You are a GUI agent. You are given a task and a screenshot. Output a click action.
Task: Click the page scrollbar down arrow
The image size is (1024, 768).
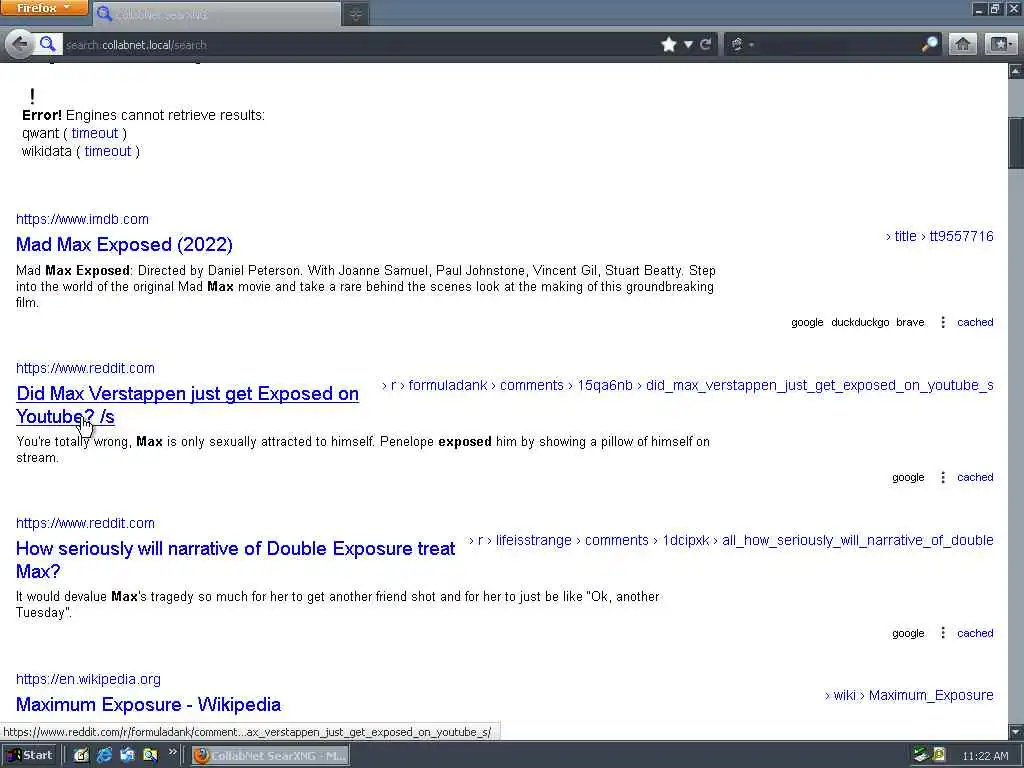tap(1016, 731)
